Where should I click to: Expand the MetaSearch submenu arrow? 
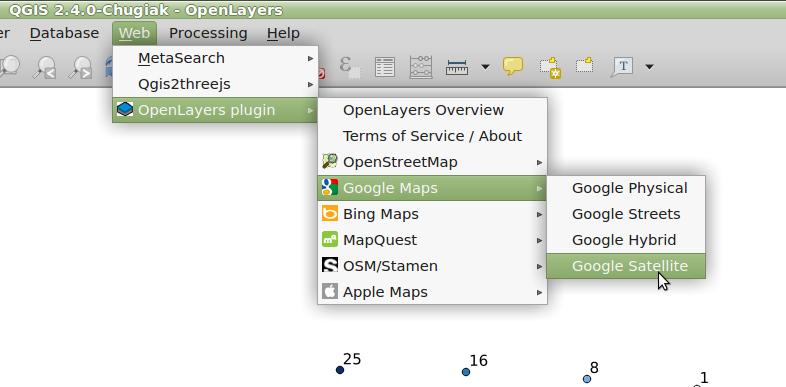tap(311, 59)
